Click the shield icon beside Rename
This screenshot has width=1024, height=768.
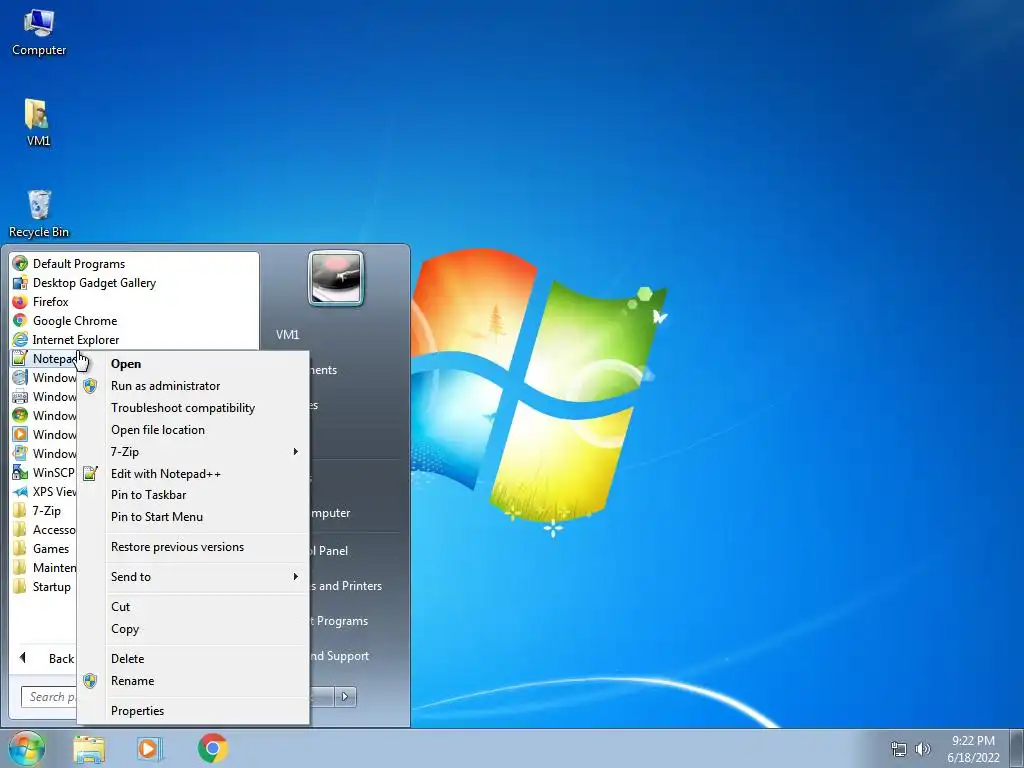pos(90,681)
